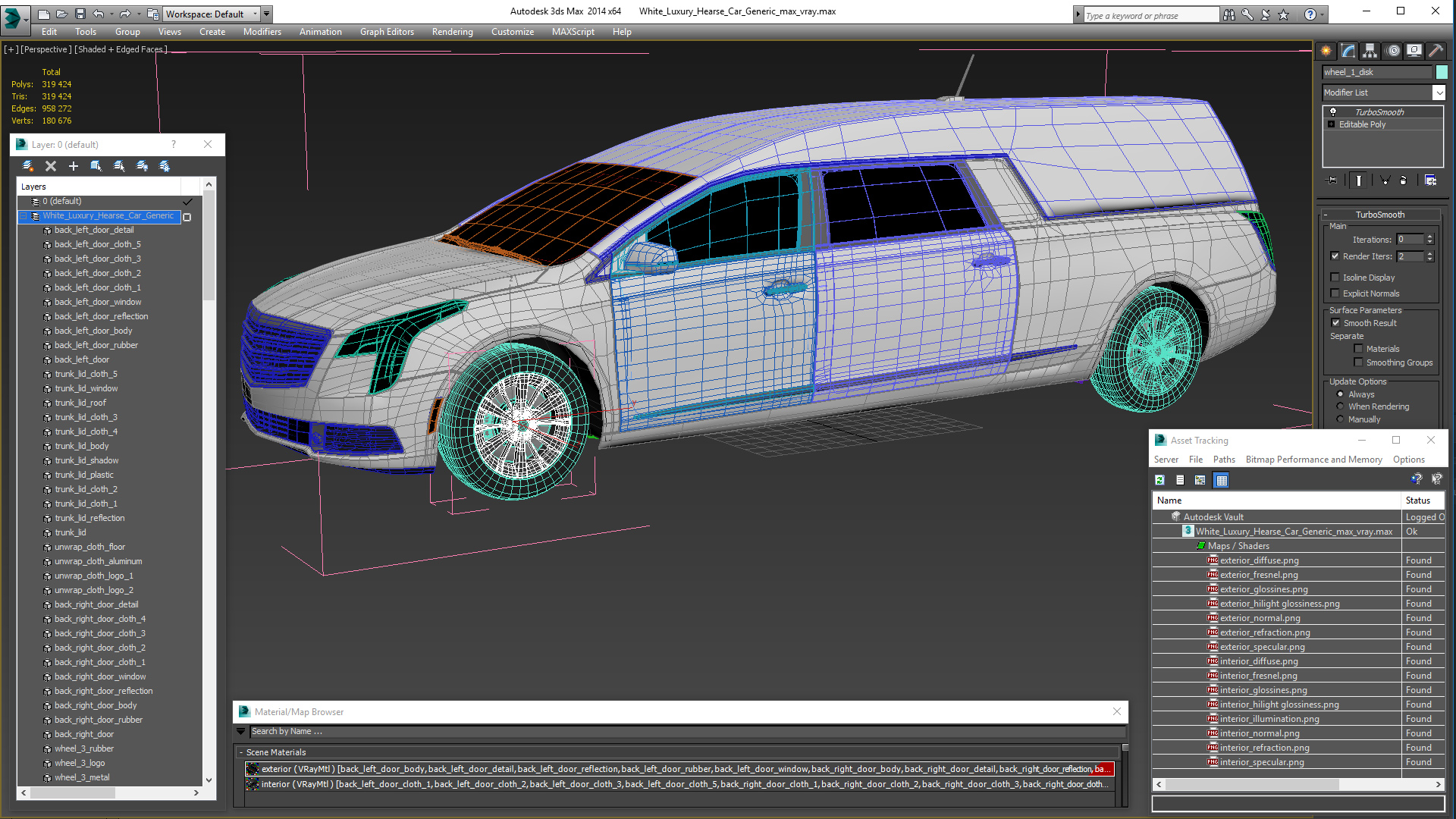The height and width of the screenshot is (819, 1456).
Task: Click the Pin Stack icon below the modifier stack
Action: 1332,180
